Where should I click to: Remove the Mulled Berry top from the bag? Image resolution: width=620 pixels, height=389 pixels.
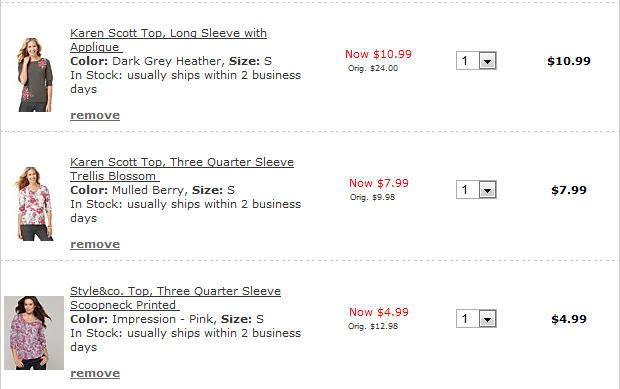point(95,244)
